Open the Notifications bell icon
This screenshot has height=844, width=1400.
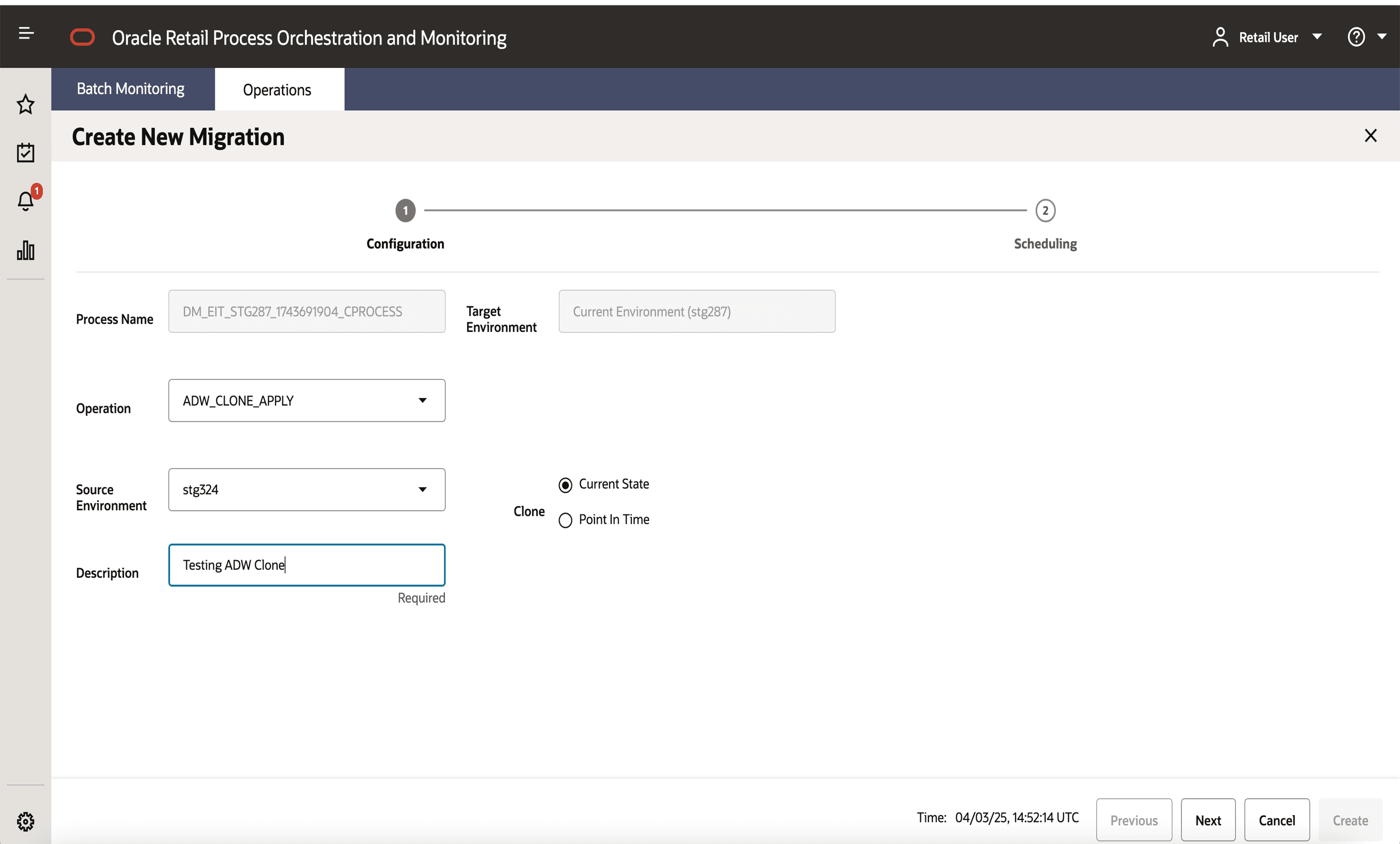[x=26, y=201]
